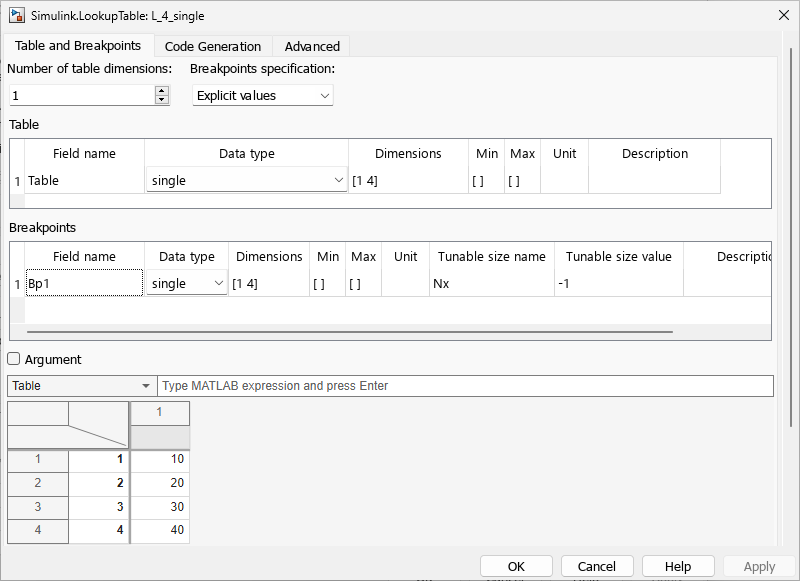Select the table value cell 40

(160, 530)
